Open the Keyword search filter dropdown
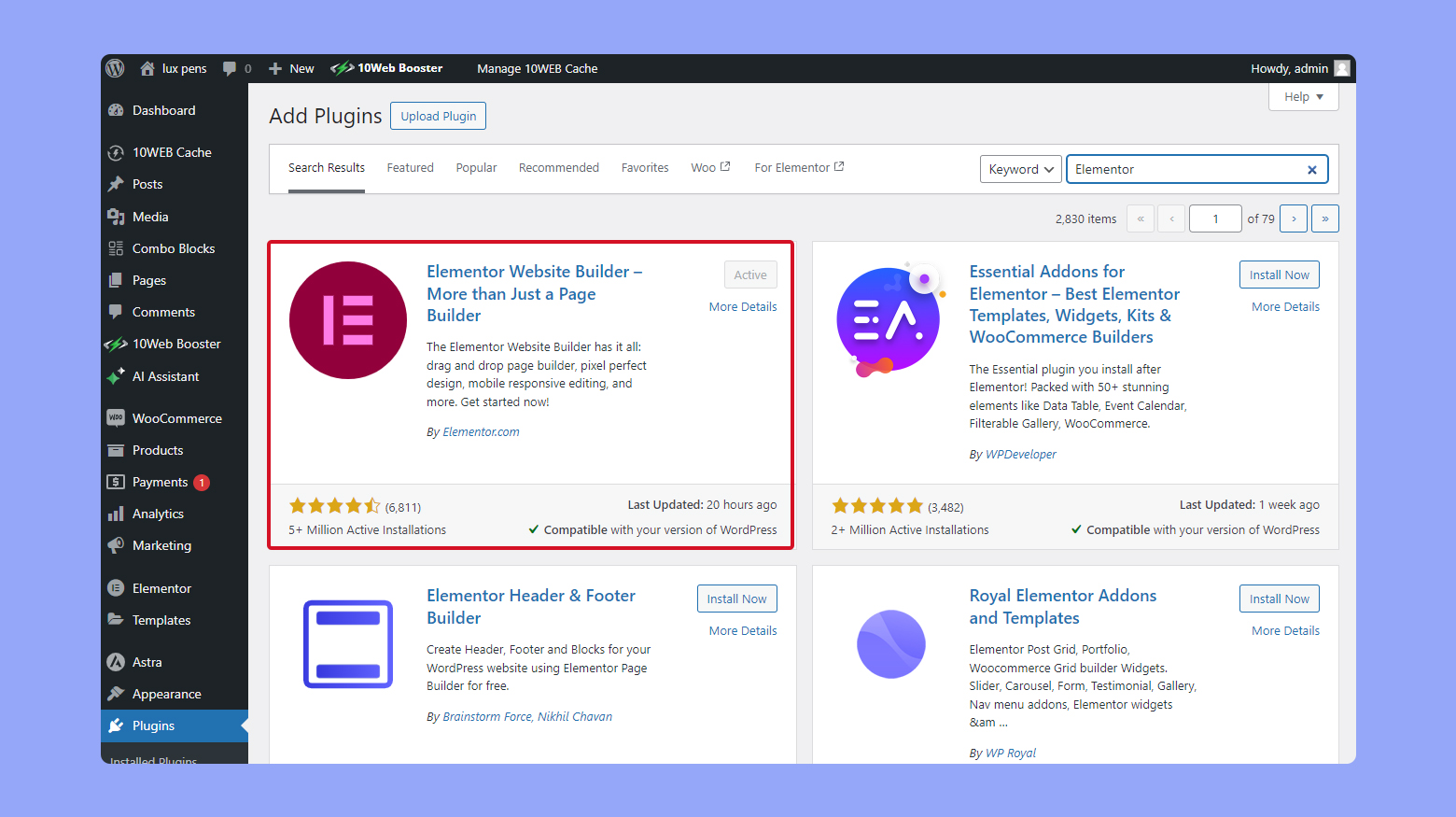The image size is (1456, 817). point(1020,169)
